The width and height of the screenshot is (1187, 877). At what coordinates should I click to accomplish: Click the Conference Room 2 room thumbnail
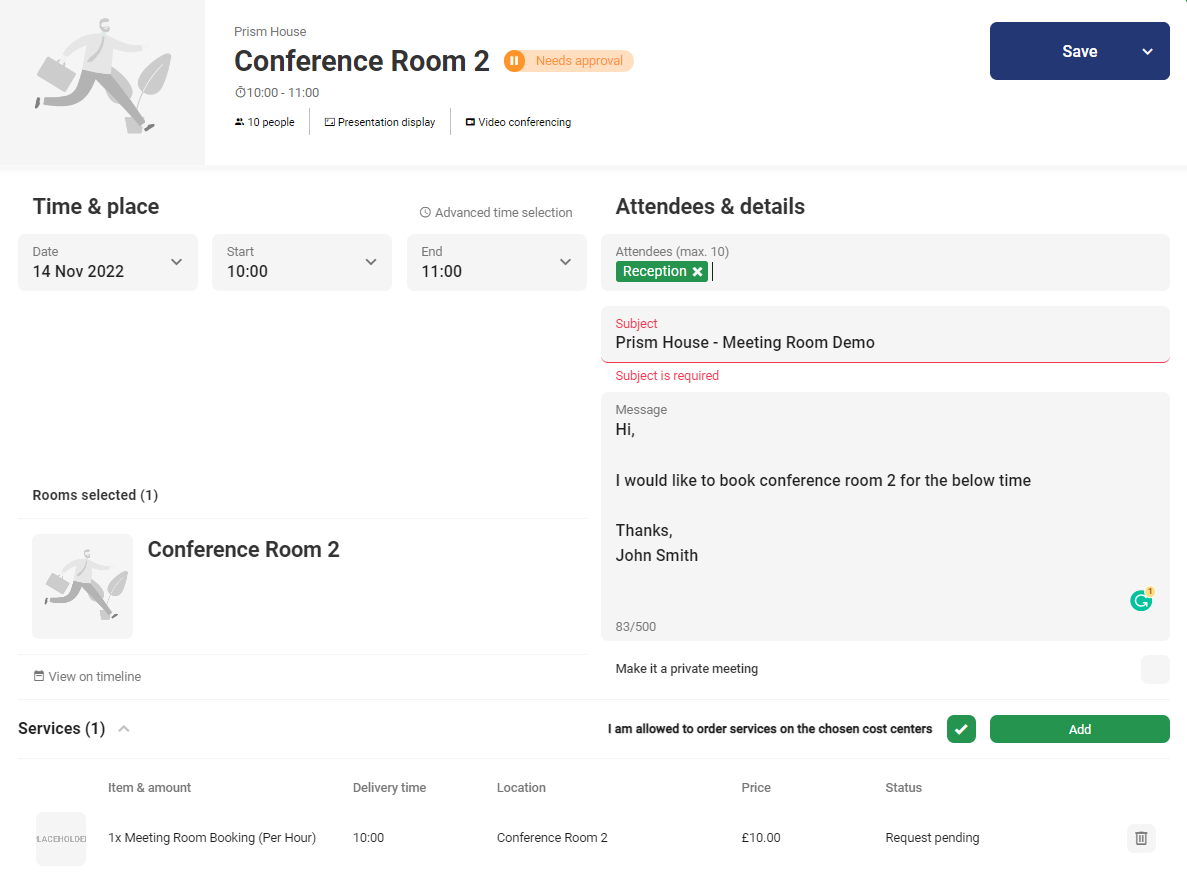82,586
